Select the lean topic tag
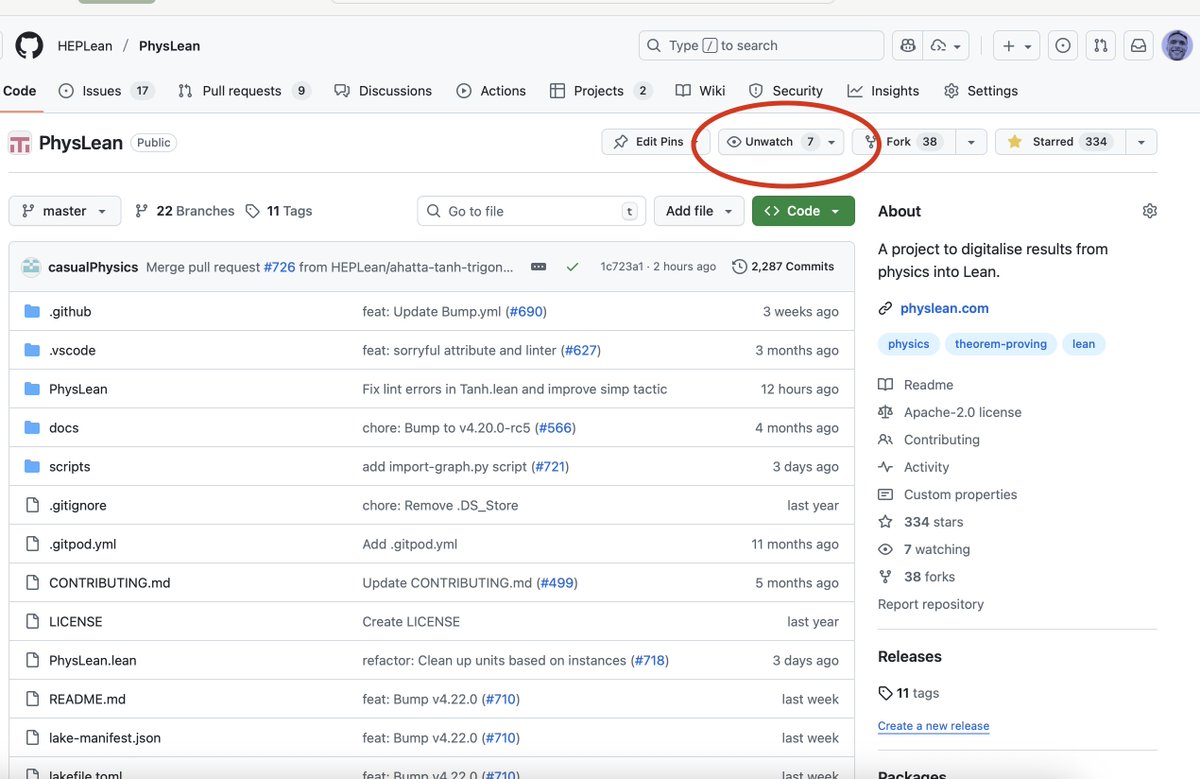The image size is (1200, 779). tap(1083, 344)
